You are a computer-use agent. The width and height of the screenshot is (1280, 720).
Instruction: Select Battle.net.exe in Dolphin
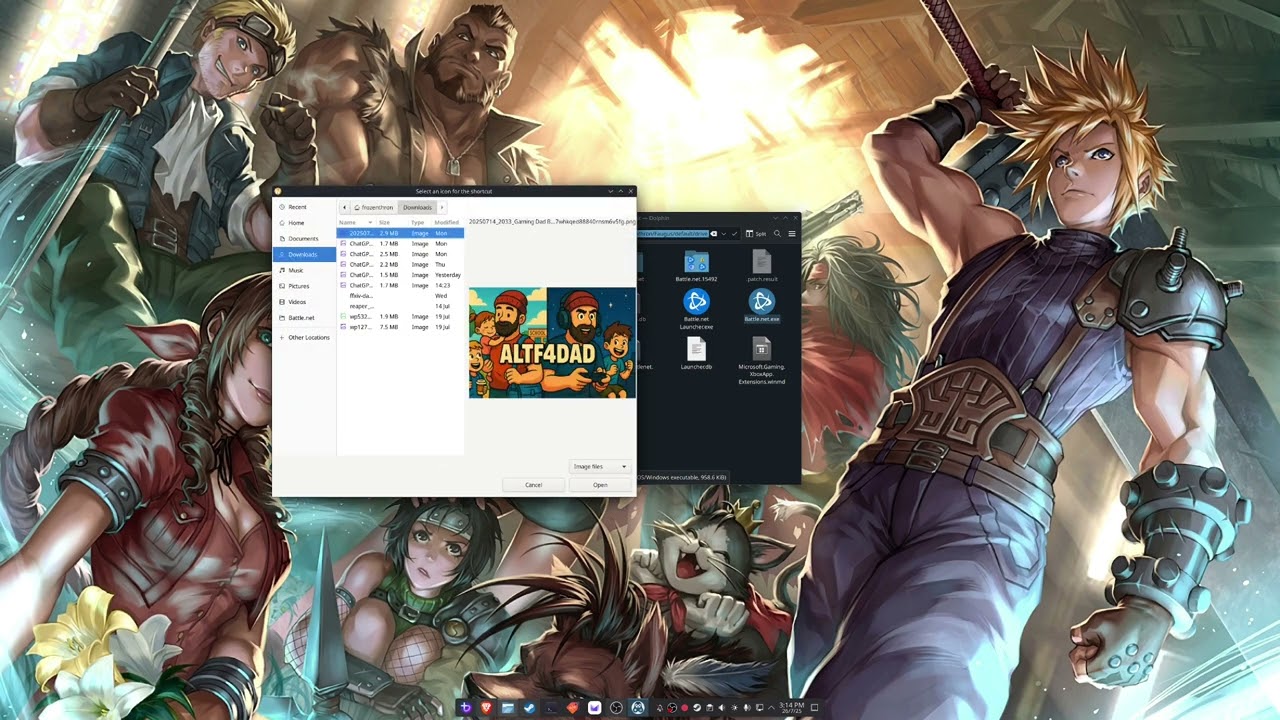point(762,305)
